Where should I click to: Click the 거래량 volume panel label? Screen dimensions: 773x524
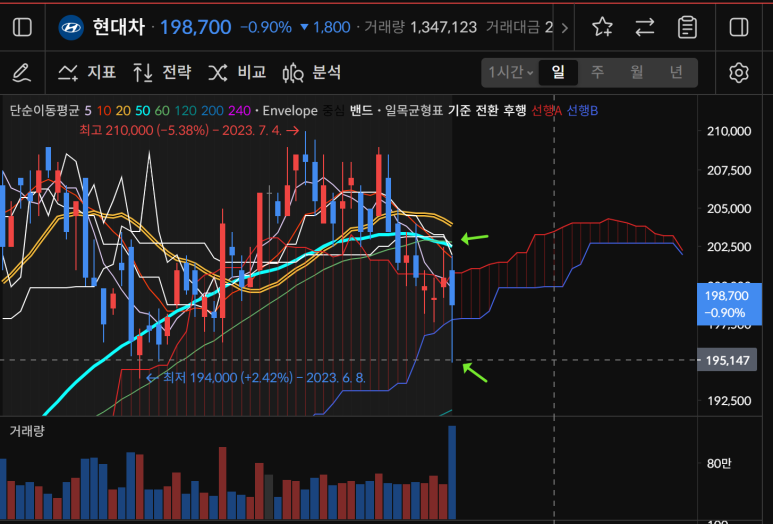pyautogui.click(x=27, y=431)
